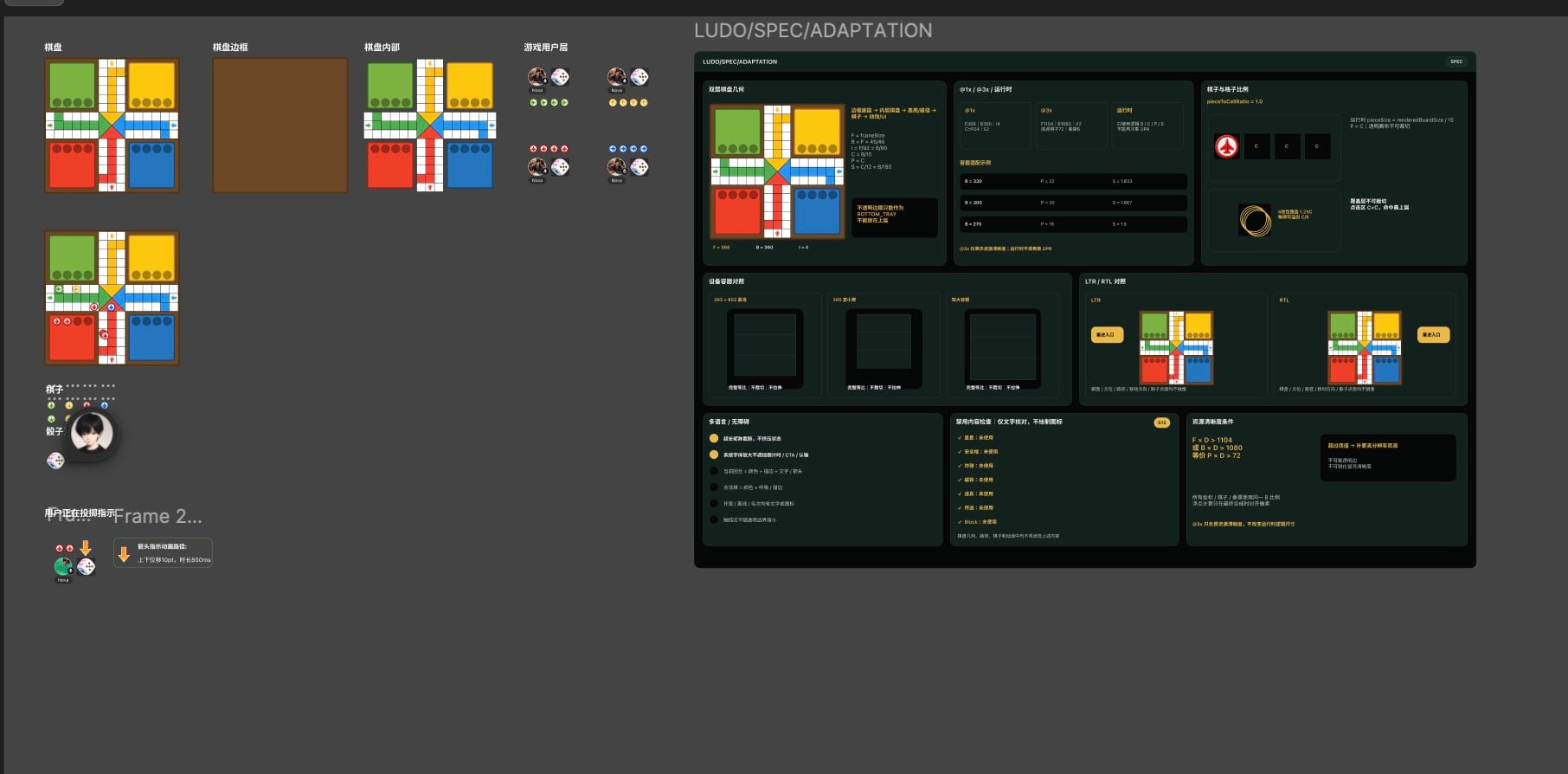
Task: Click the 多语言 / 无障碍 card title
Action: tap(729, 422)
